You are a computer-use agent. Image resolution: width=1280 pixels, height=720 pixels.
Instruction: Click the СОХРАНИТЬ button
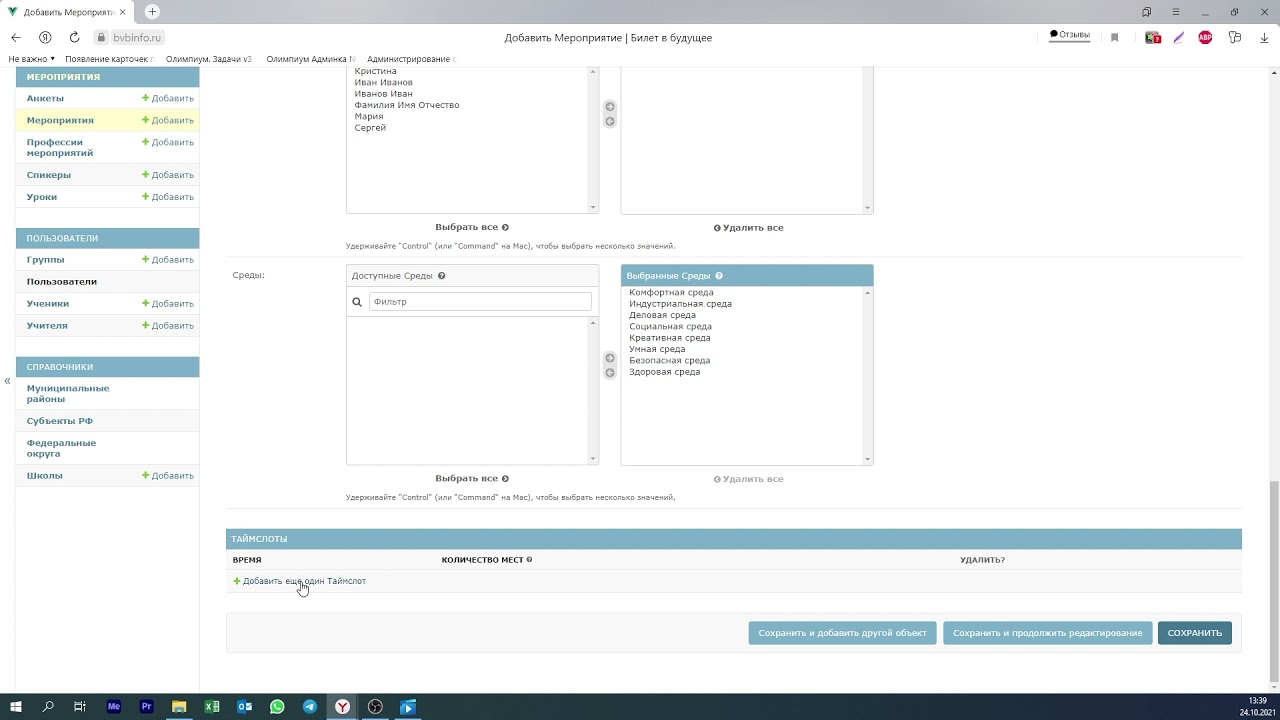click(x=1195, y=633)
